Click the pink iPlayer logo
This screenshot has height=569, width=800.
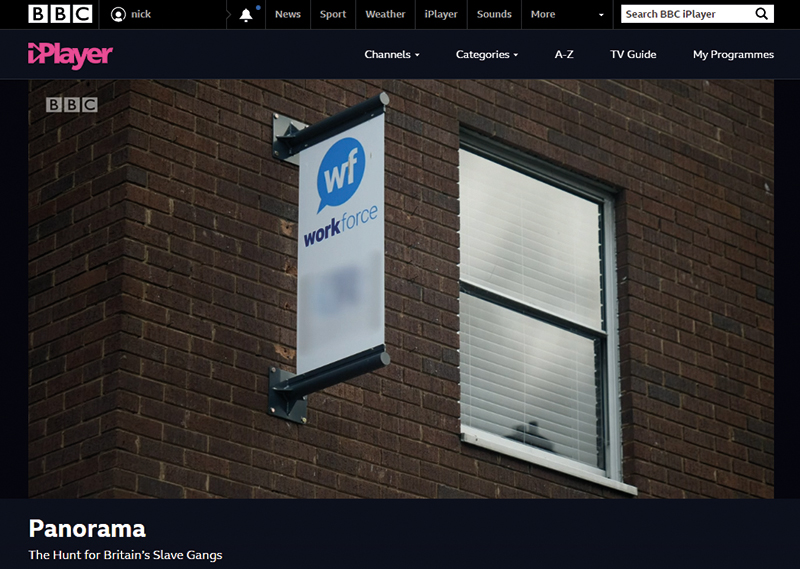70,55
